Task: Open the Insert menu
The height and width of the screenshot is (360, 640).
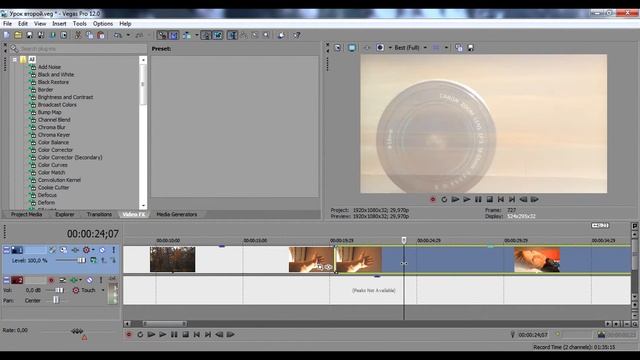Action: (59, 24)
